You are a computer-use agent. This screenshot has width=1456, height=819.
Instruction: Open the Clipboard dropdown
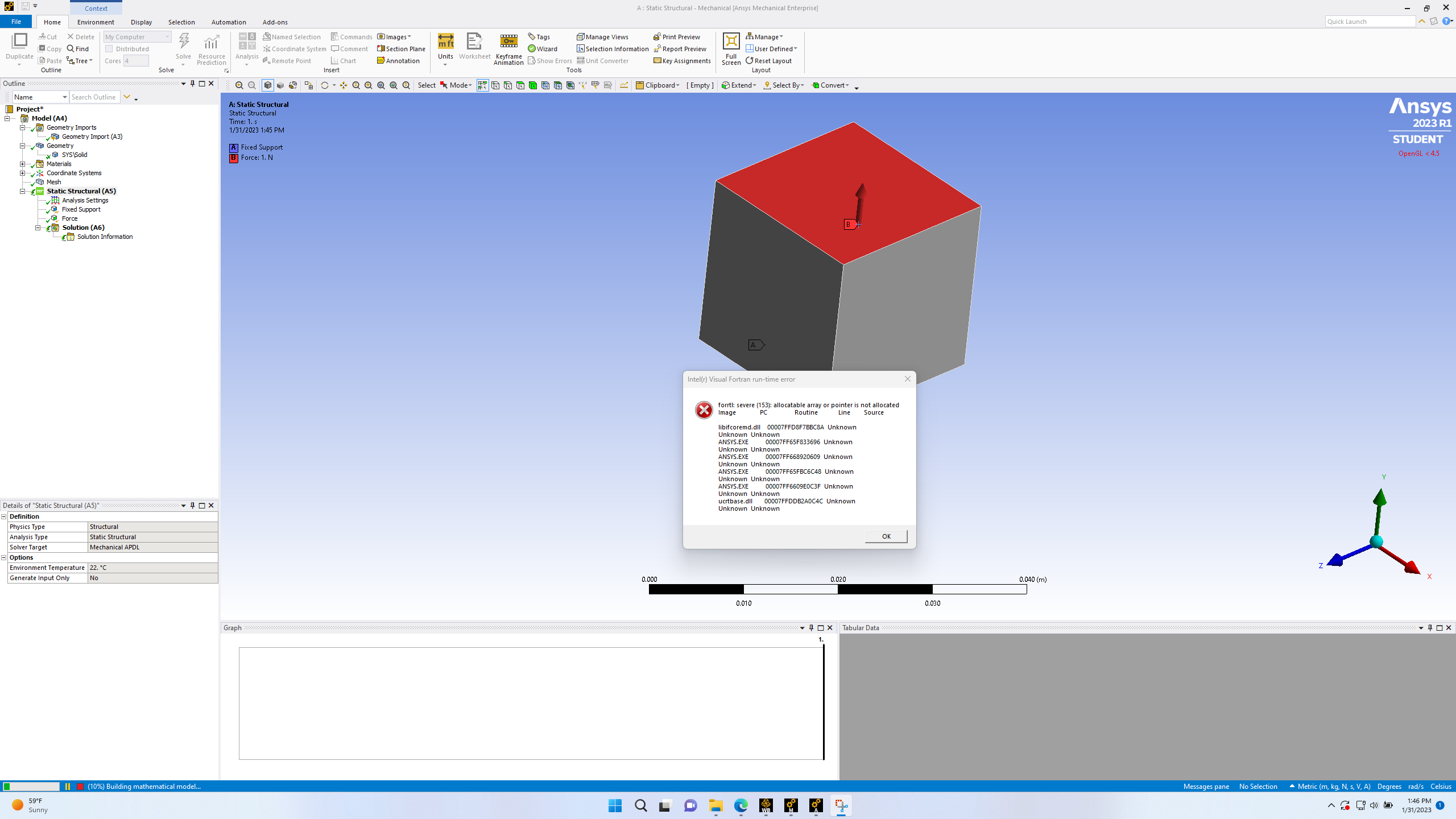pyautogui.click(x=657, y=85)
